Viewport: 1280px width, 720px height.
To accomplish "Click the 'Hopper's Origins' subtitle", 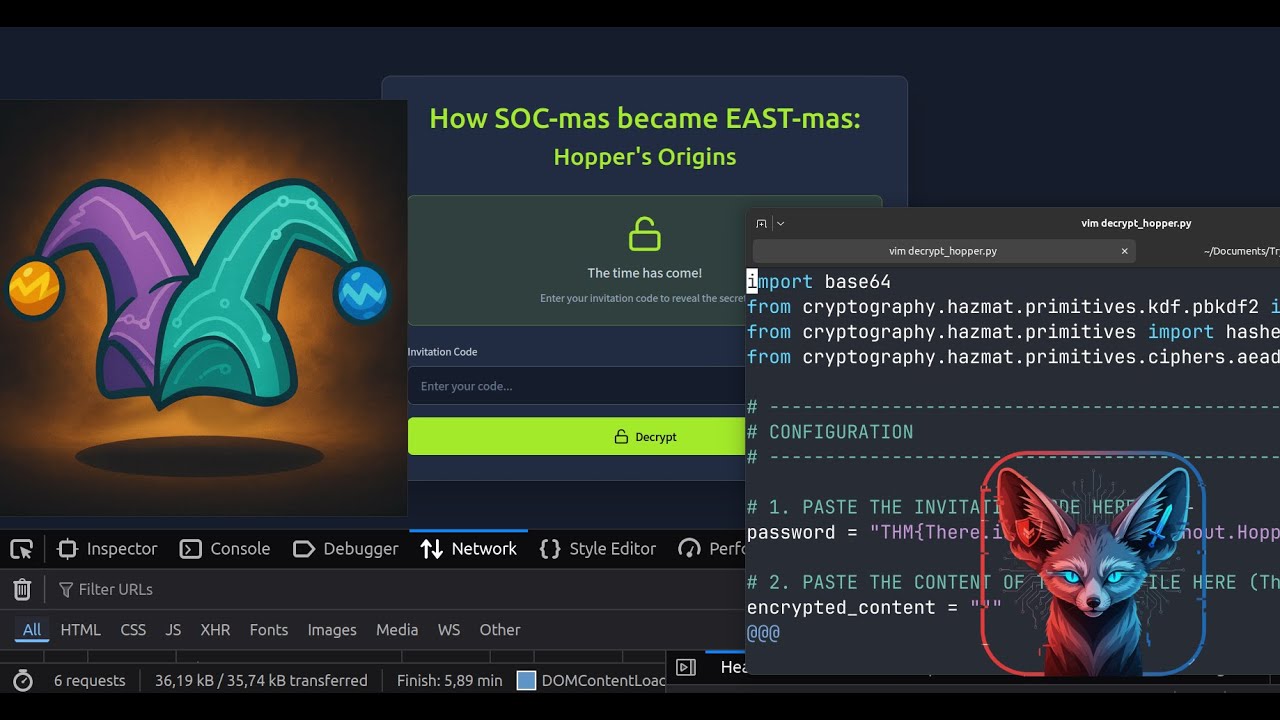I will click(x=645, y=157).
